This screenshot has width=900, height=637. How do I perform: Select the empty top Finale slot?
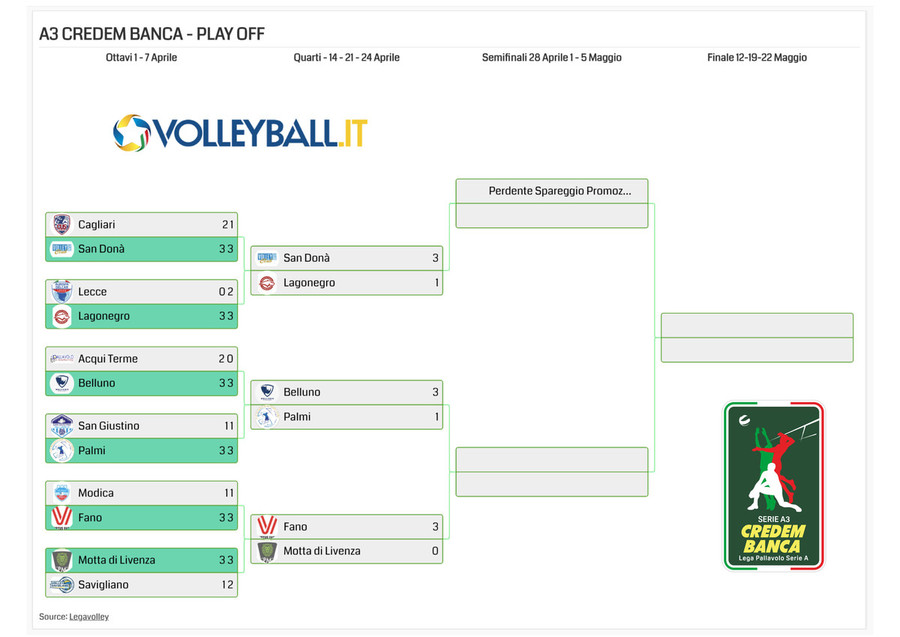757,325
